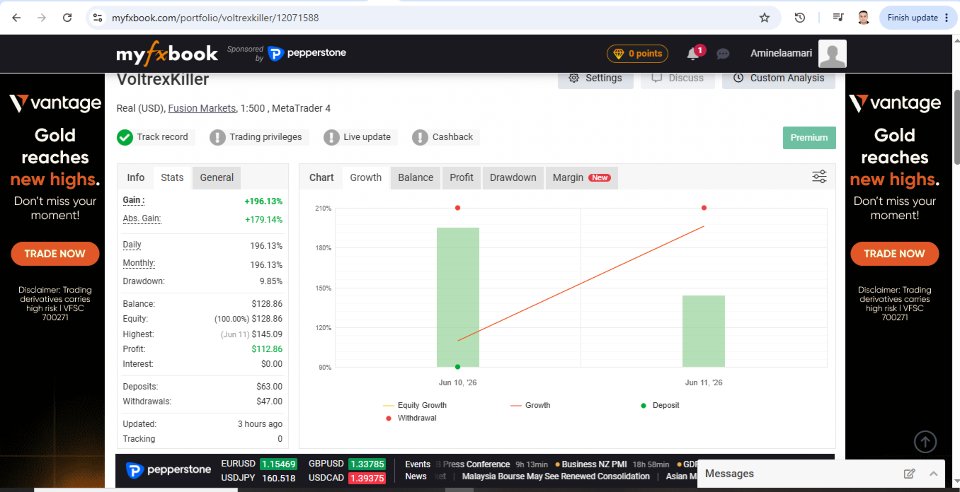This screenshot has height=492, width=960.
Task: Open Chrome three-dot menu
Action: (x=947, y=18)
